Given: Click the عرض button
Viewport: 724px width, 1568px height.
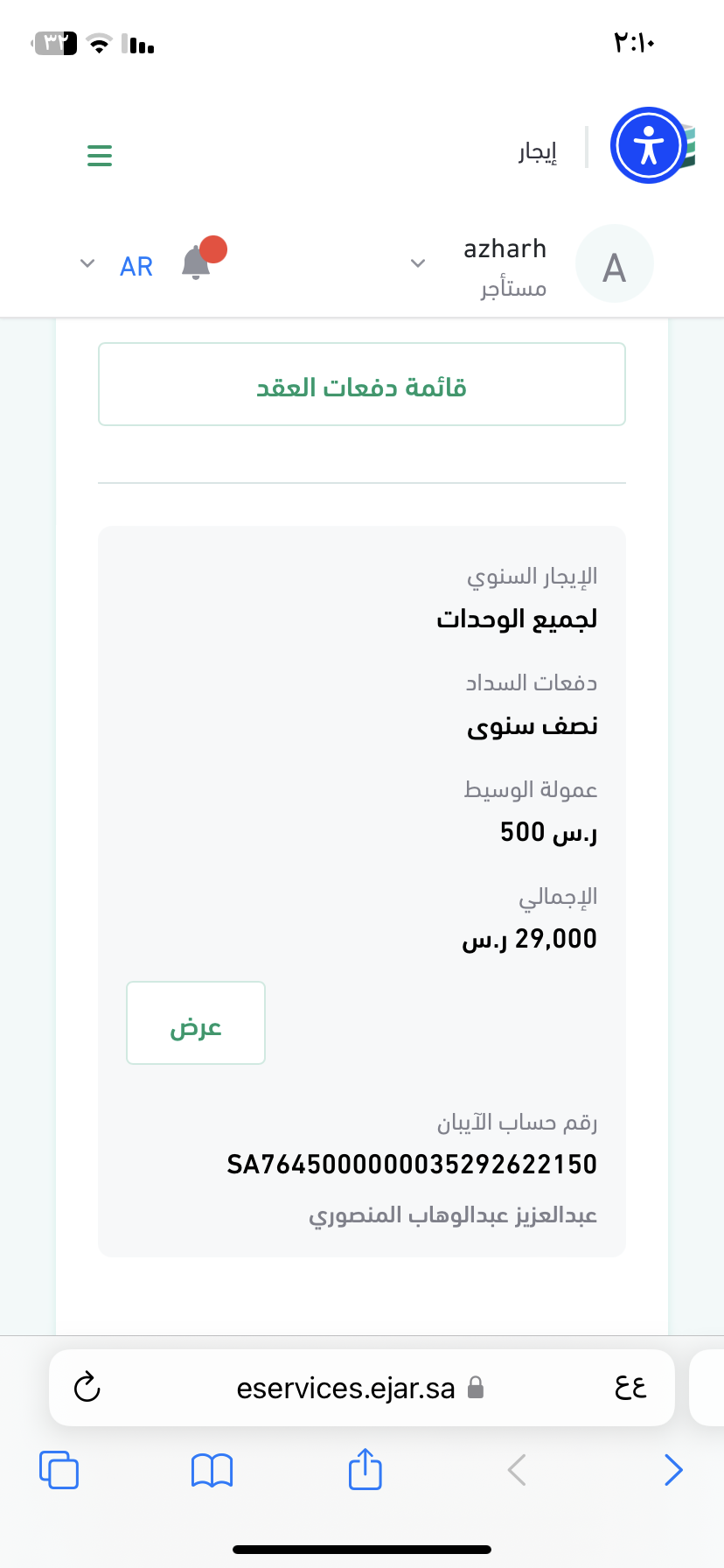Looking at the screenshot, I should tap(196, 1023).
